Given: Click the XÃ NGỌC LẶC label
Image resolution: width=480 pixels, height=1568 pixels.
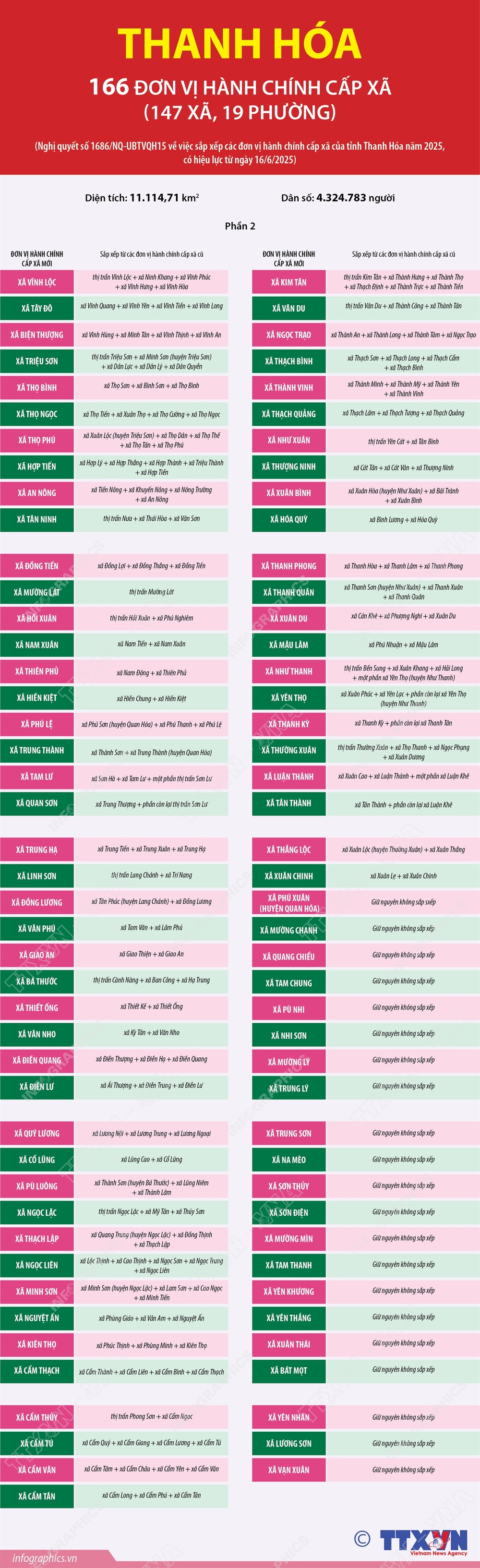Looking at the screenshot, I should (x=36, y=1212).
